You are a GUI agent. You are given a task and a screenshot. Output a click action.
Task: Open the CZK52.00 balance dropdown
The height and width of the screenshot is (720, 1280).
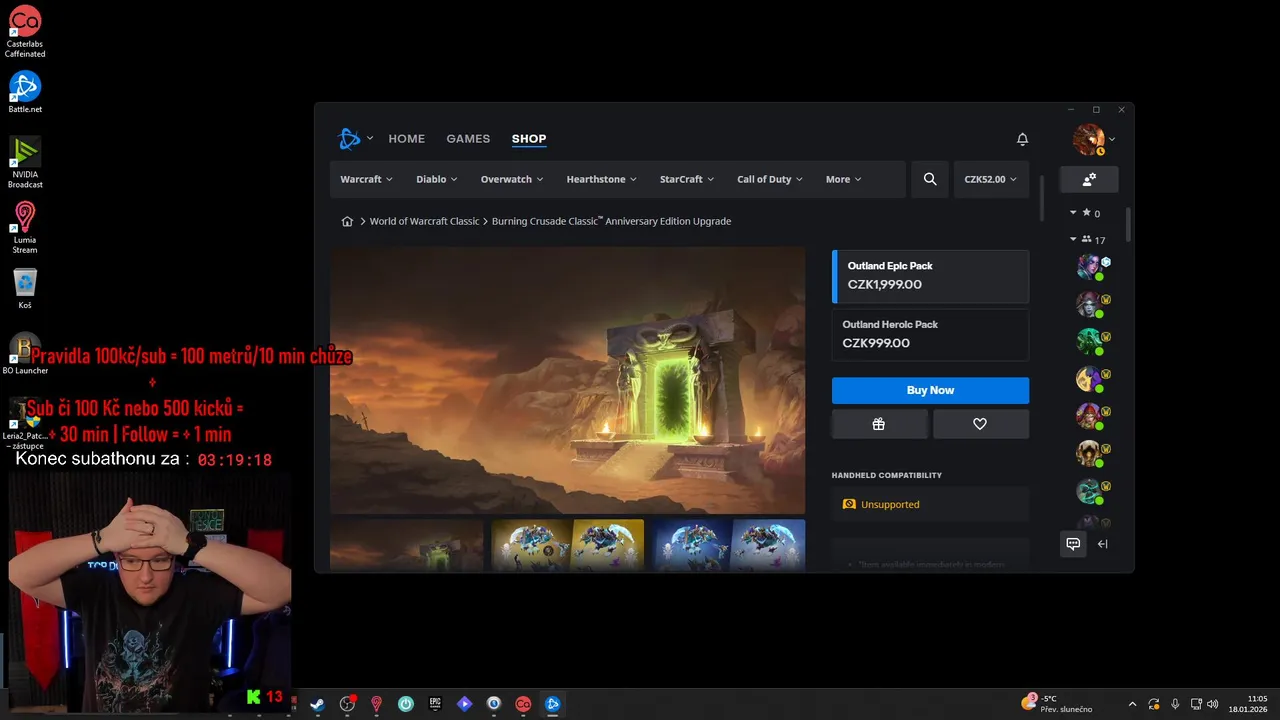(990, 179)
